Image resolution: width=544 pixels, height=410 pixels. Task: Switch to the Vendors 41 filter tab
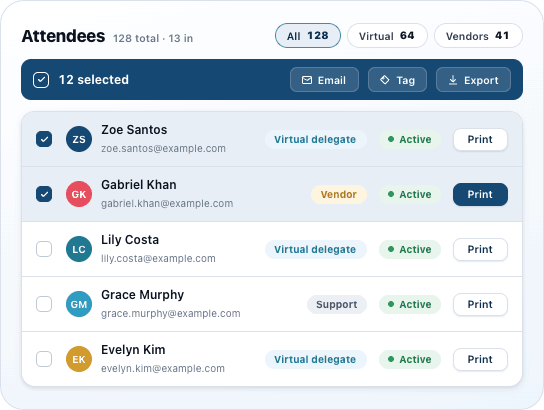478,35
